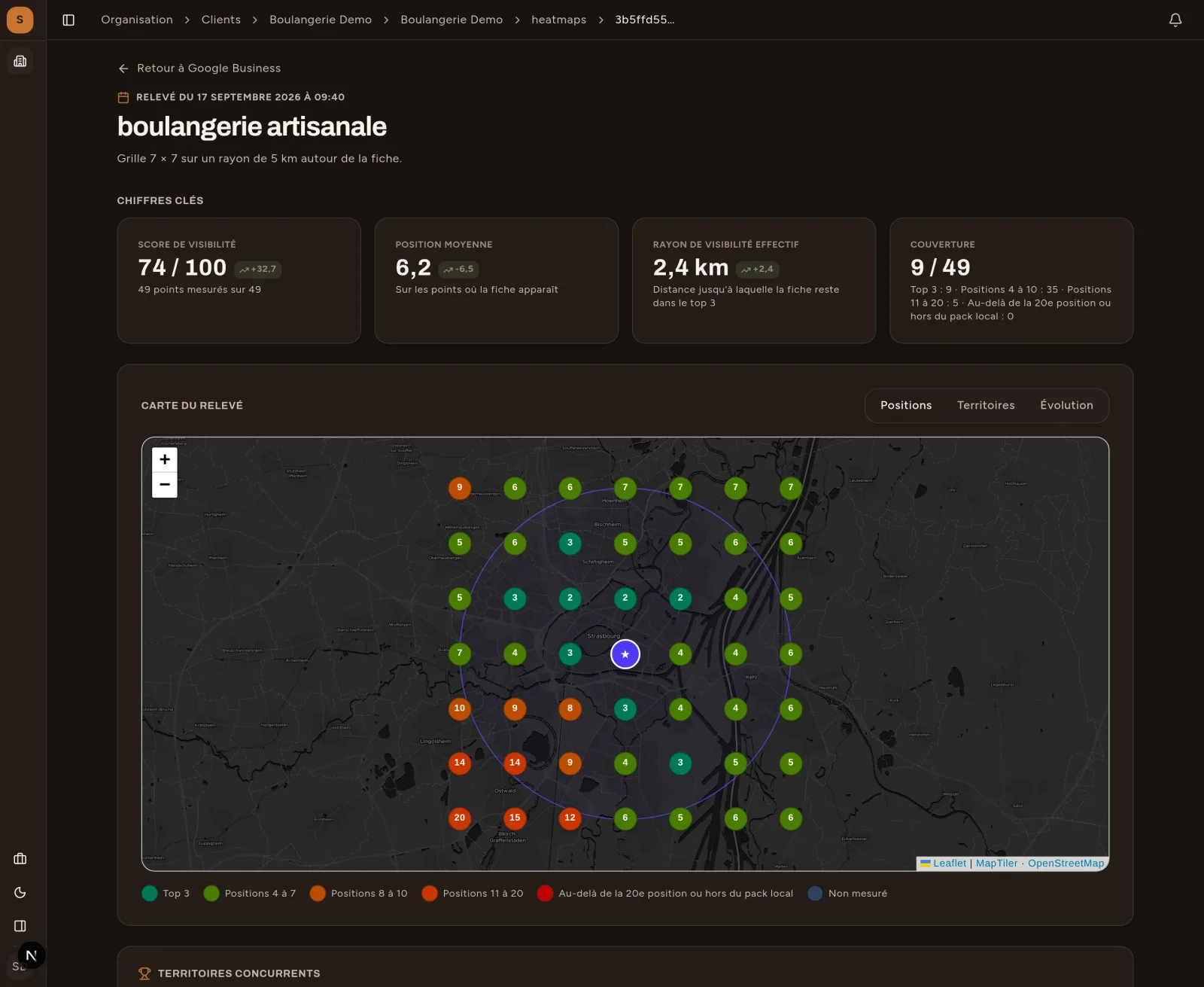
Task: Click the 3b5ffd55… breadcrumb
Action: pos(645,20)
